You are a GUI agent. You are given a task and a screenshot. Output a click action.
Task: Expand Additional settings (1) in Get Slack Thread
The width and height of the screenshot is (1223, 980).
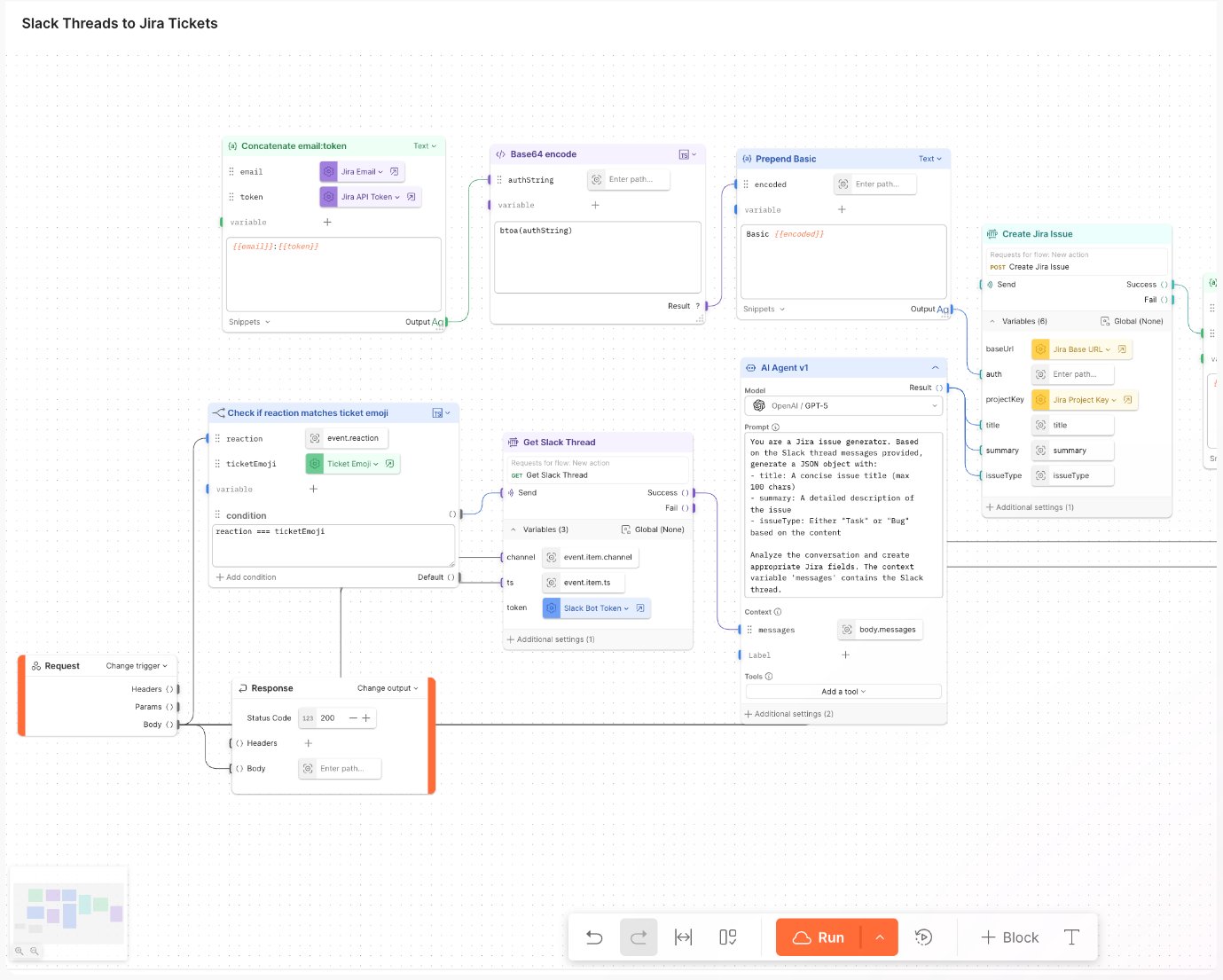(x=551, y=639)
